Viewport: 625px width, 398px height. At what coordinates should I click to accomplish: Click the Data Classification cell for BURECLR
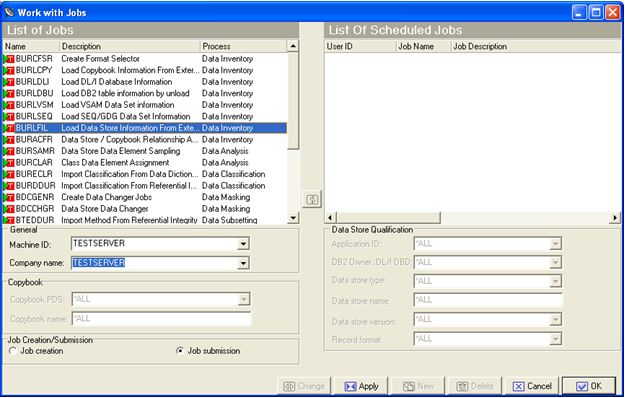[234, 174]
